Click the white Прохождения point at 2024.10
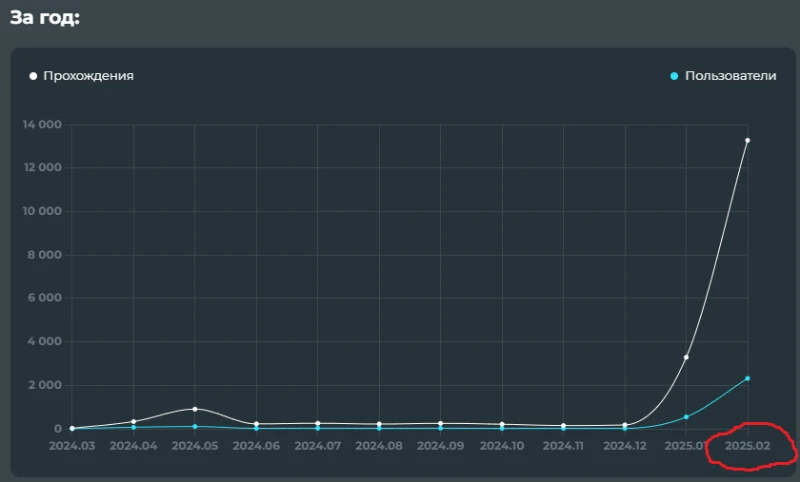The image size is (800, 482). point(502,424)
